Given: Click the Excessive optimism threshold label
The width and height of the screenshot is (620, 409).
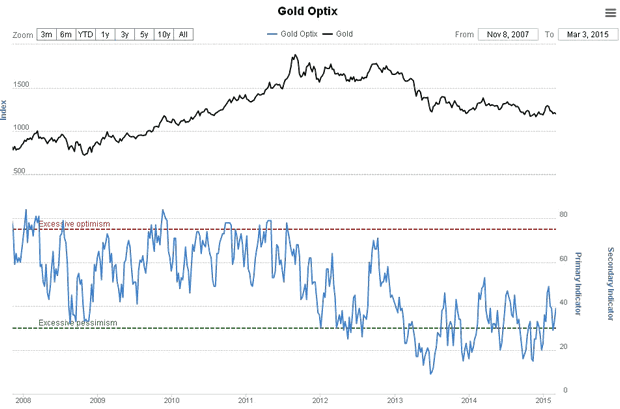Looking at the screenshot, I should tap(74, 224).
